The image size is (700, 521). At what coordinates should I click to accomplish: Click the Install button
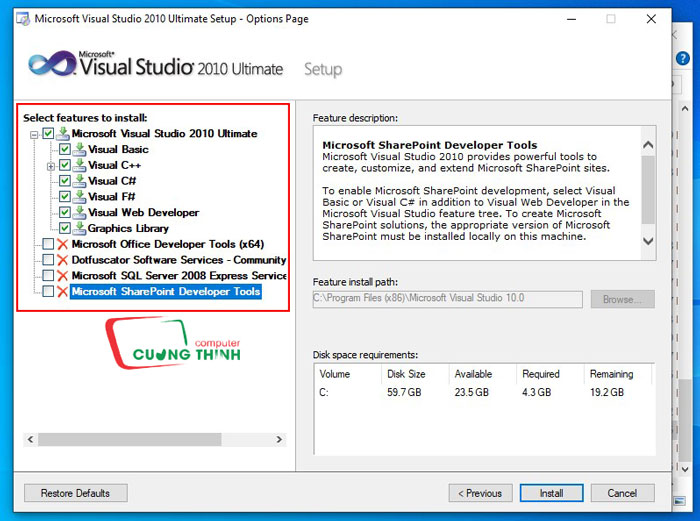pos(551,493)
